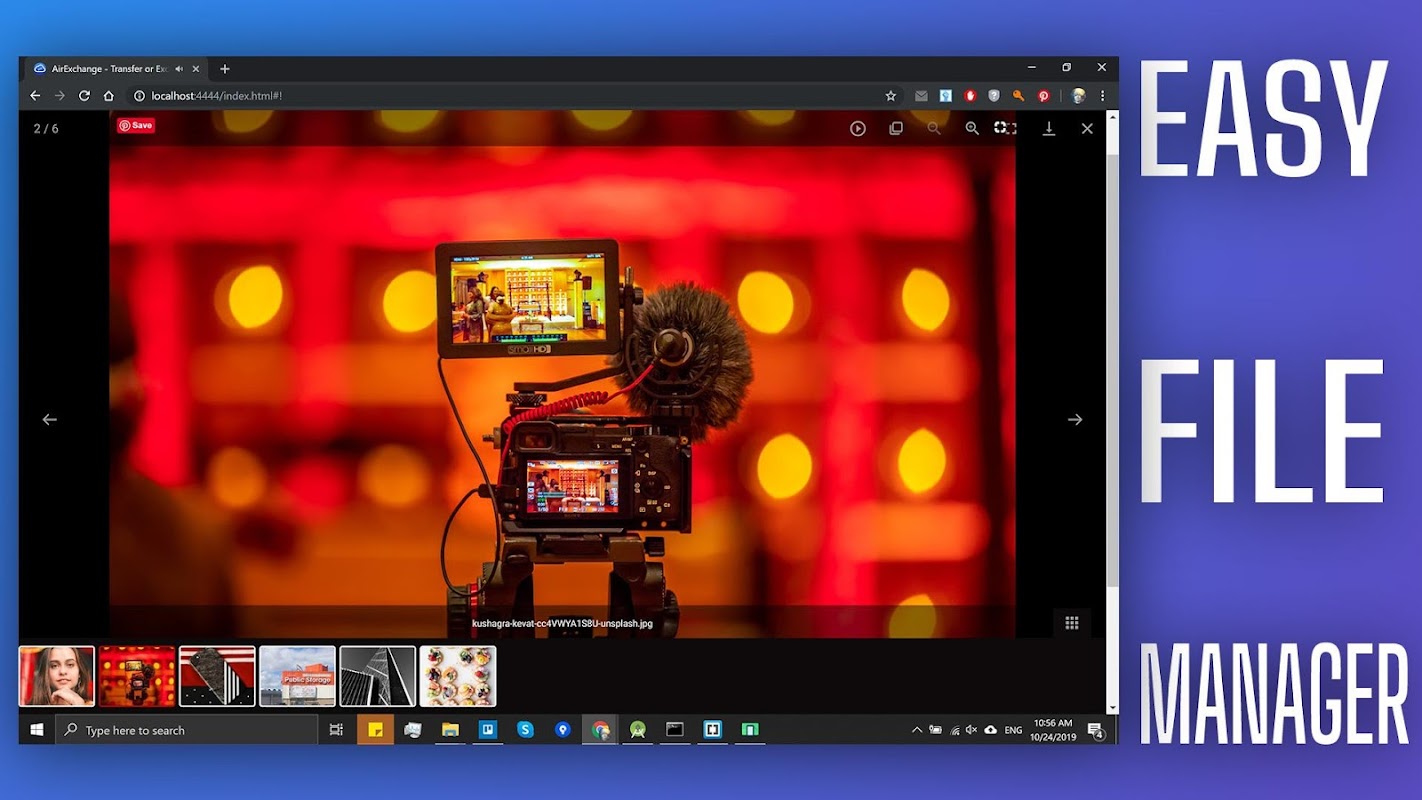Open the Chrome three-dot menu
Screen dimensions: 1422x800
pyautogui.click(x=1103, y=96)
